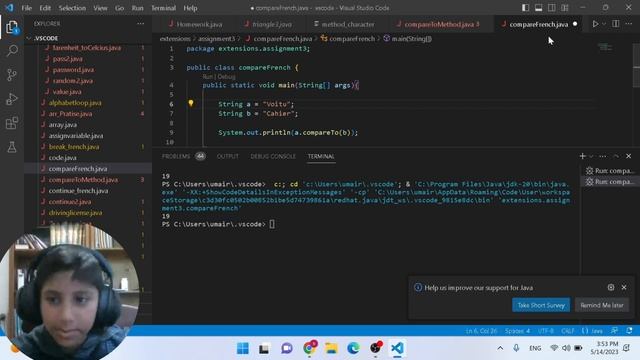The image size is (640, 360).
Task: Dismiss the Java support notification
Action: point(624,287)
